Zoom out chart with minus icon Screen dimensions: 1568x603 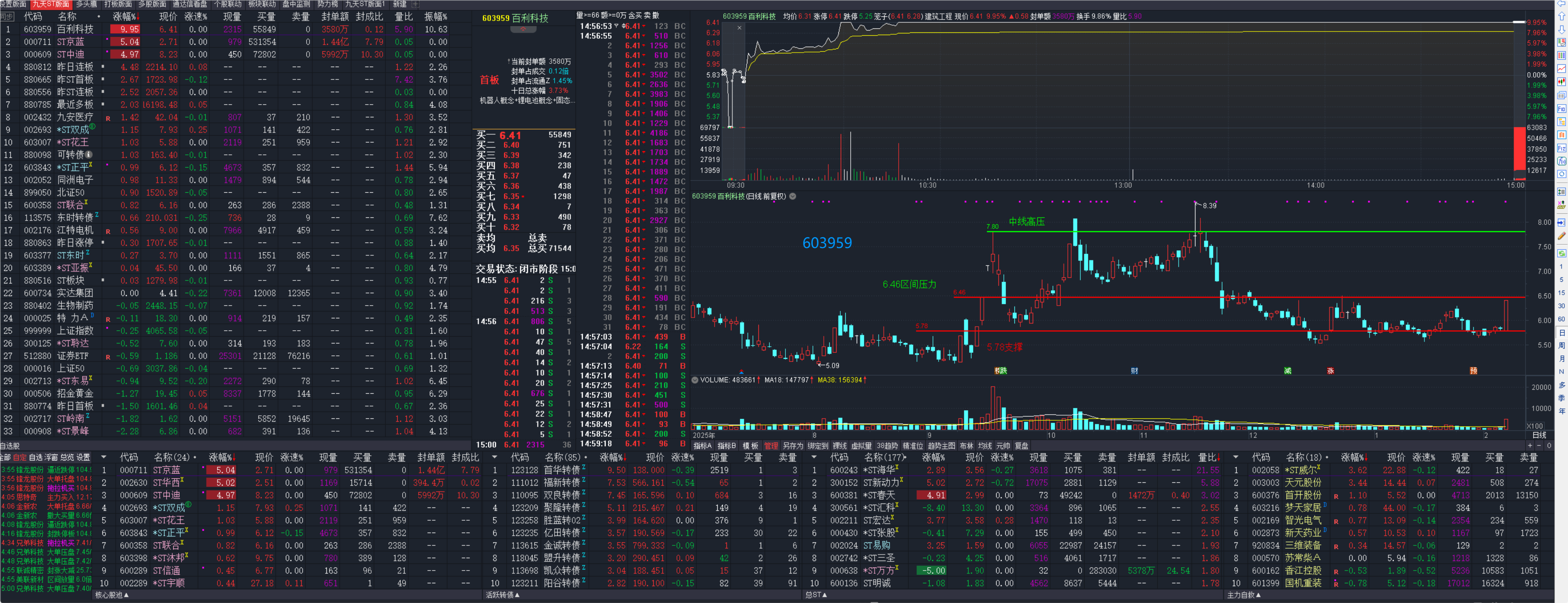click(1539, 445)
